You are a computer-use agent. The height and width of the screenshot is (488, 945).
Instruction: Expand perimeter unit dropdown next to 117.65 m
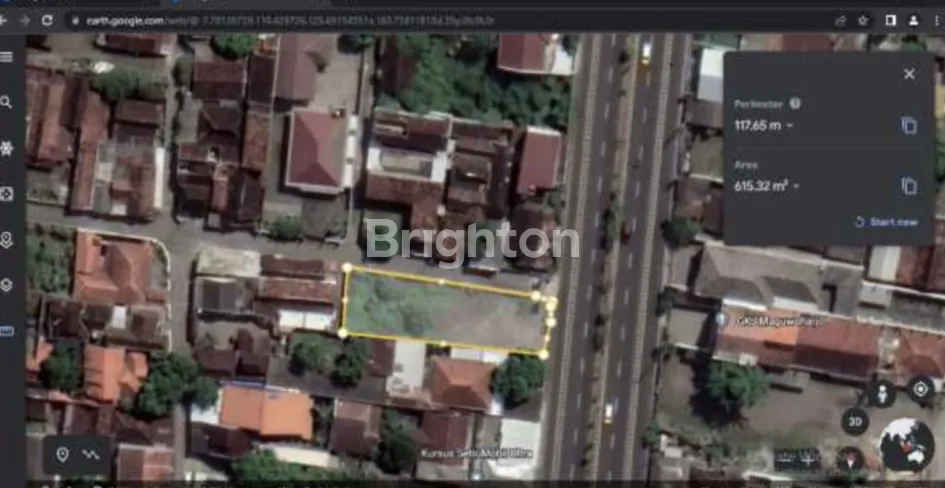click(x=790, y=126)
